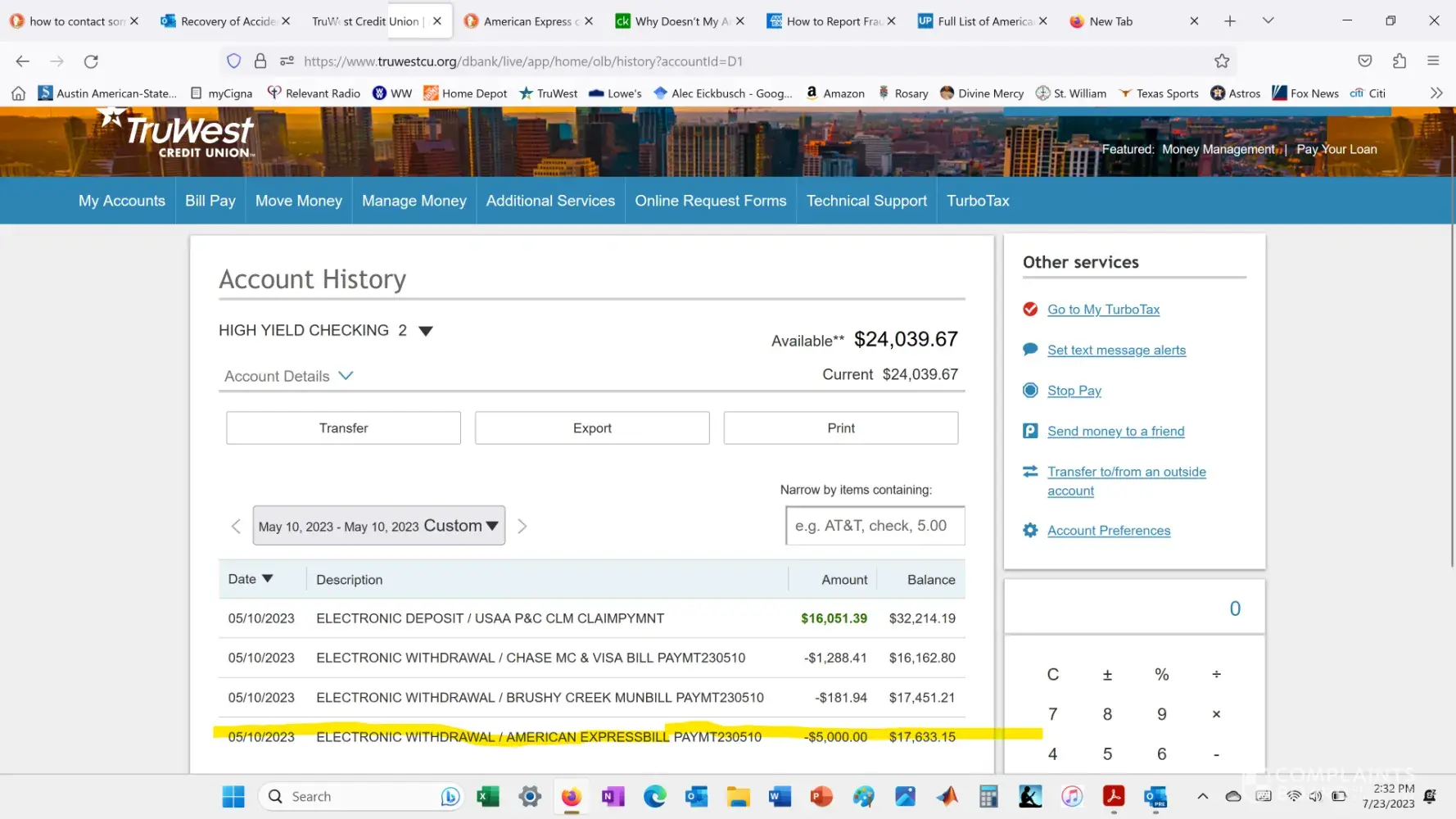Click the browser reload page icon
This screenshot has width=1456, height=819.
91,61
